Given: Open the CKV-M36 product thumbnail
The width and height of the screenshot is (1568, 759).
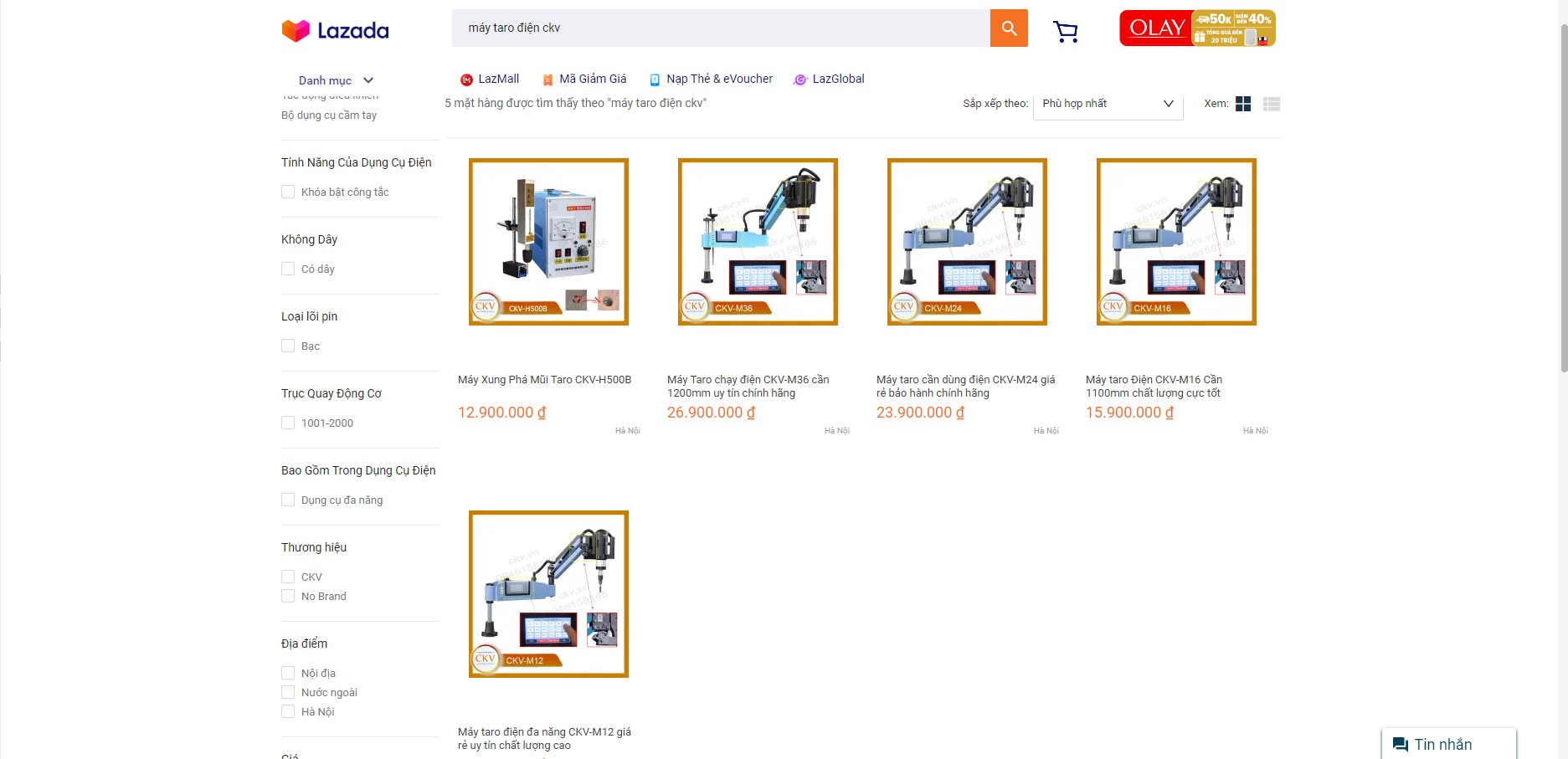Looking at the screenshot, I should point(758,242).
